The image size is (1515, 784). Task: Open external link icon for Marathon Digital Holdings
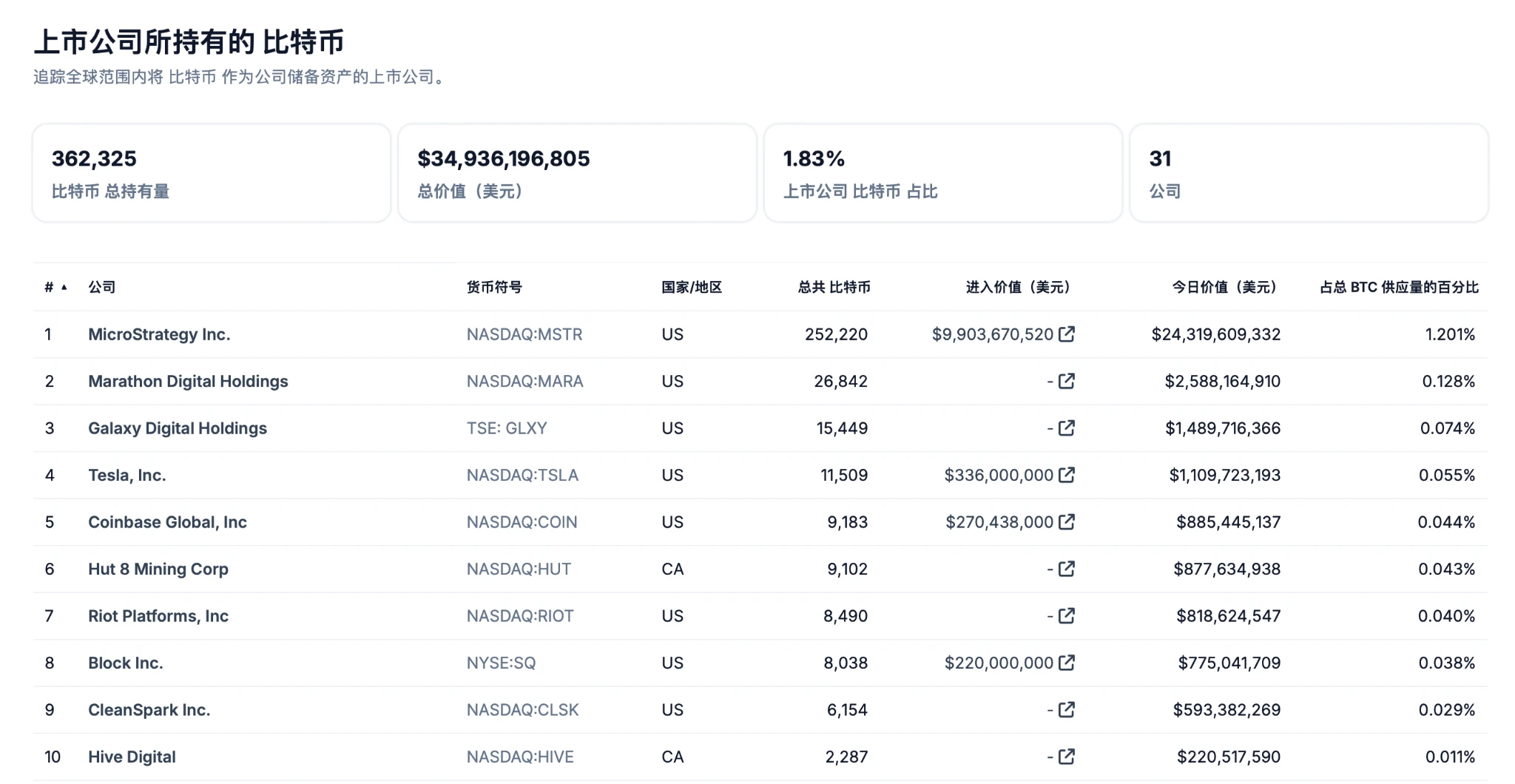point(1066,381)
